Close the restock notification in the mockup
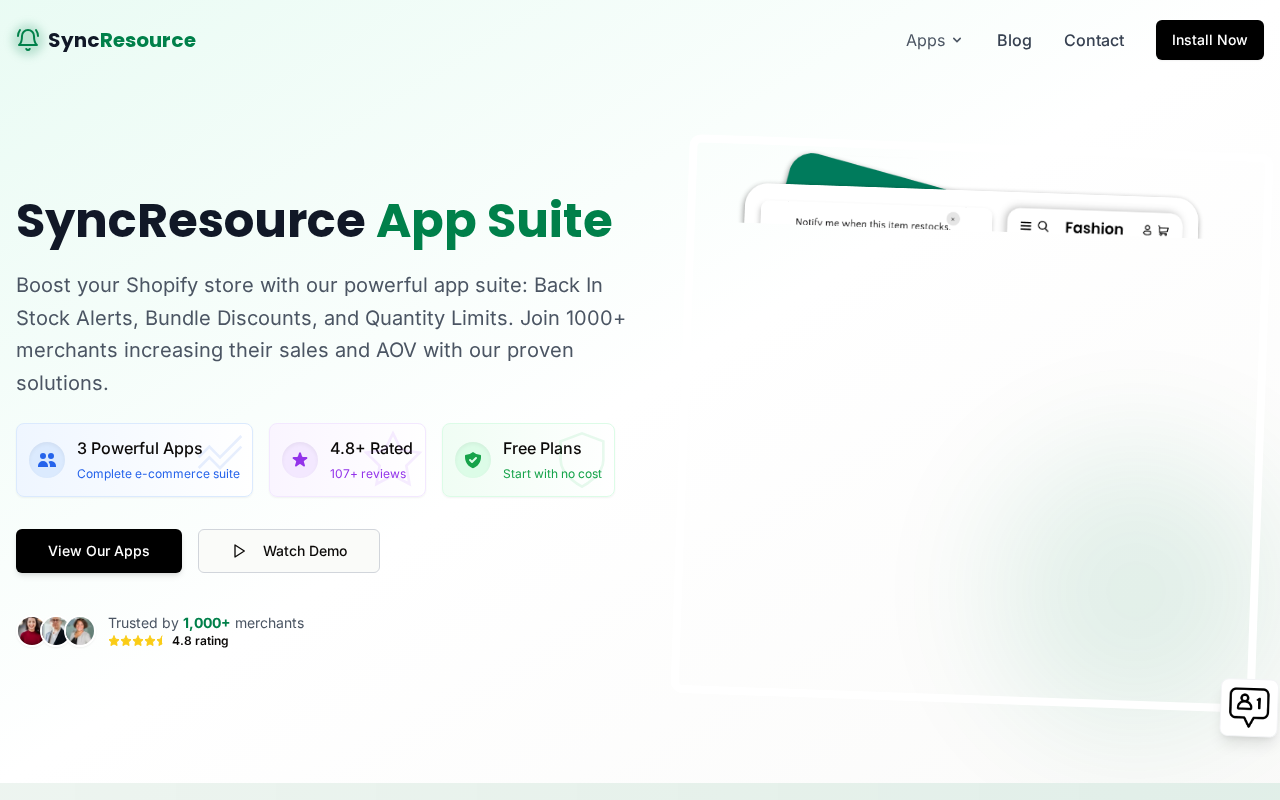This screenshot has height=800, width=1280. (953, 219)
